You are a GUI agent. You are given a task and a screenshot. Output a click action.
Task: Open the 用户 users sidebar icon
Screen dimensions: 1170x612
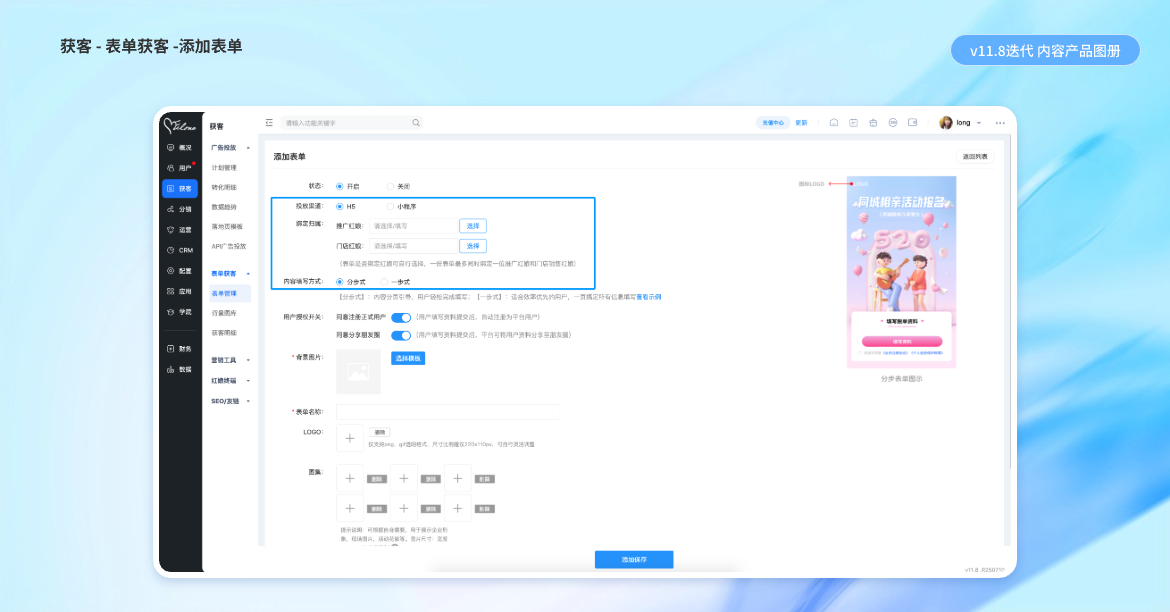(171, 168)
